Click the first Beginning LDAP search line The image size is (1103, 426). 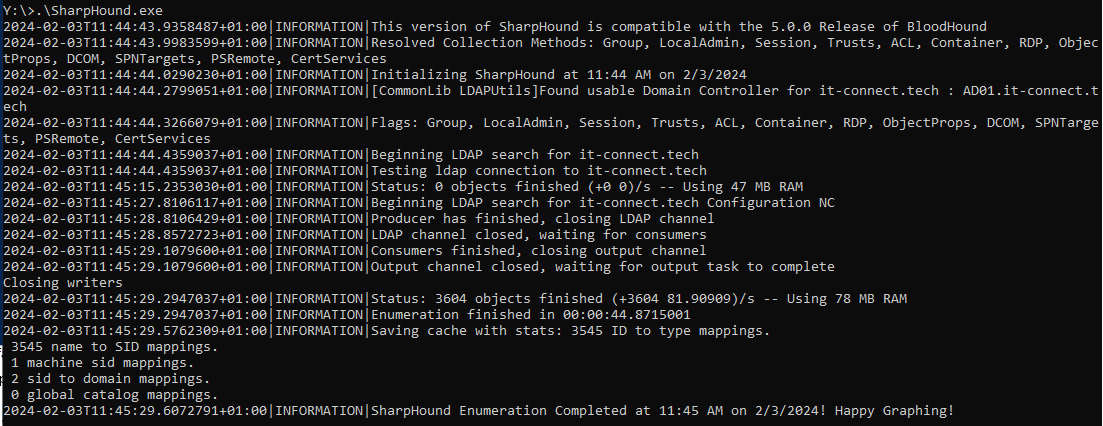[x=534, y=155]
